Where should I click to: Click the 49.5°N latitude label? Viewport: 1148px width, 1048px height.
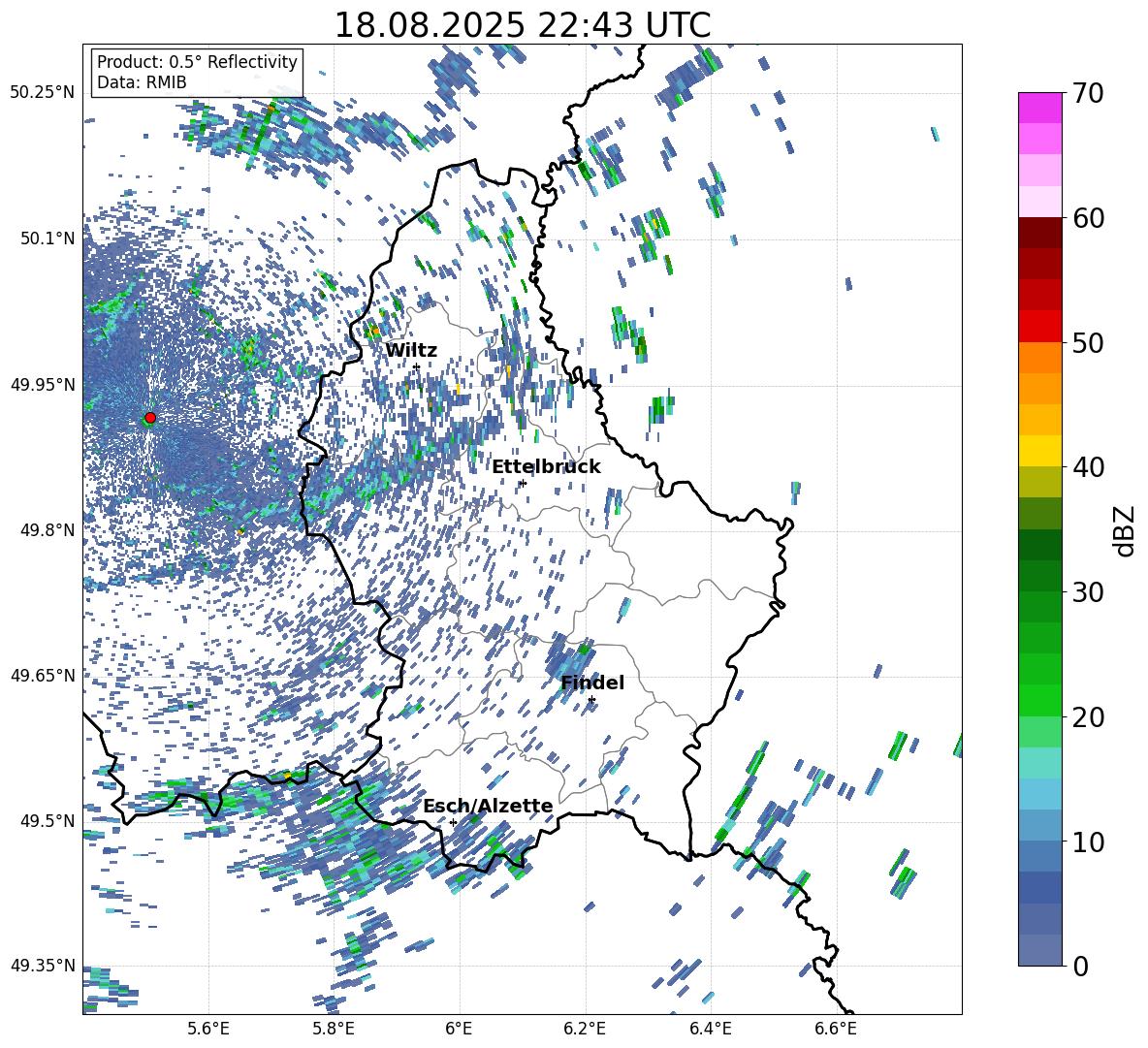coord(48,821)
